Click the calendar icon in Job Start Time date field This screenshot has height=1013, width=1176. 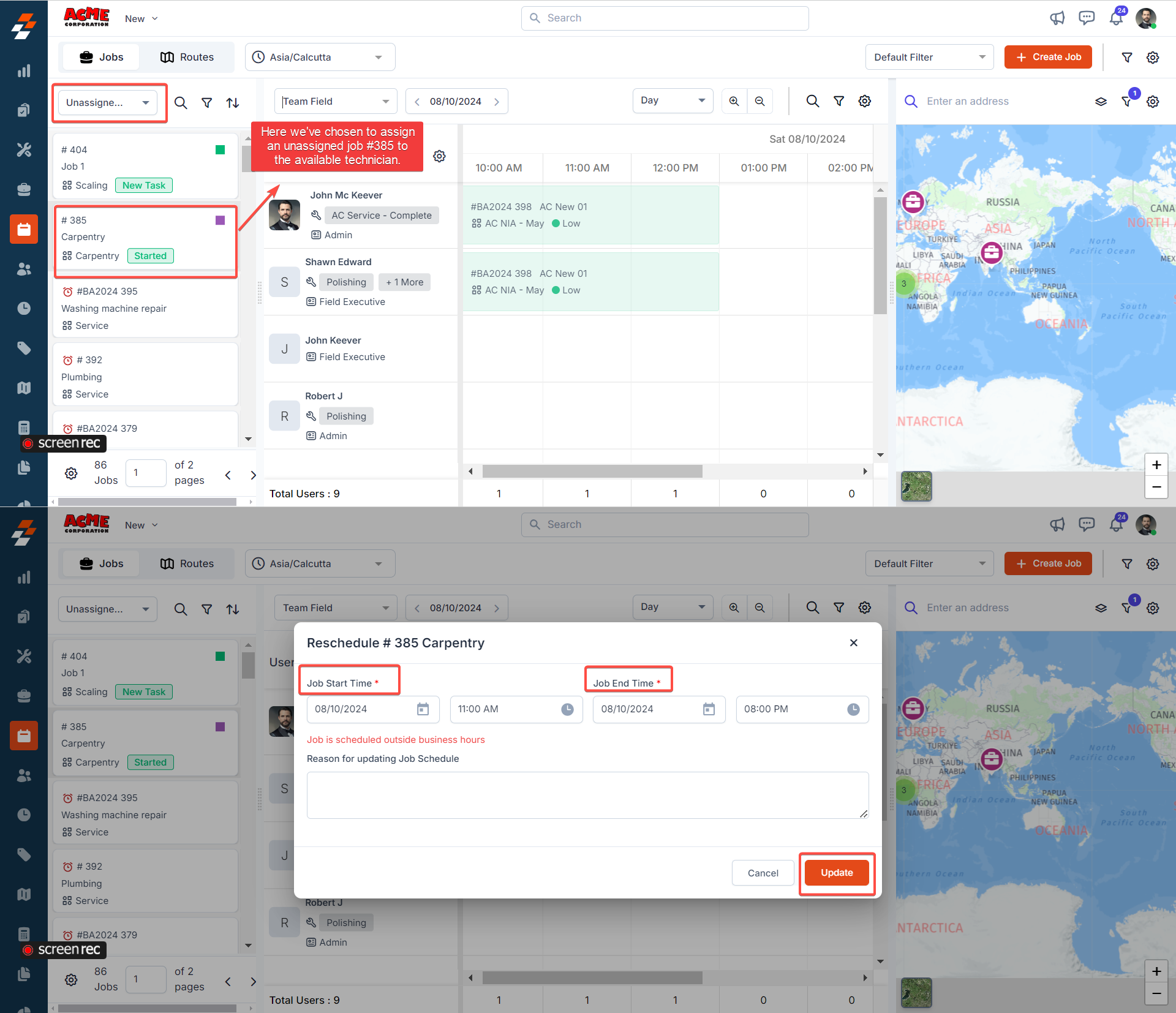pyautogui.click(x=423, y=709)
